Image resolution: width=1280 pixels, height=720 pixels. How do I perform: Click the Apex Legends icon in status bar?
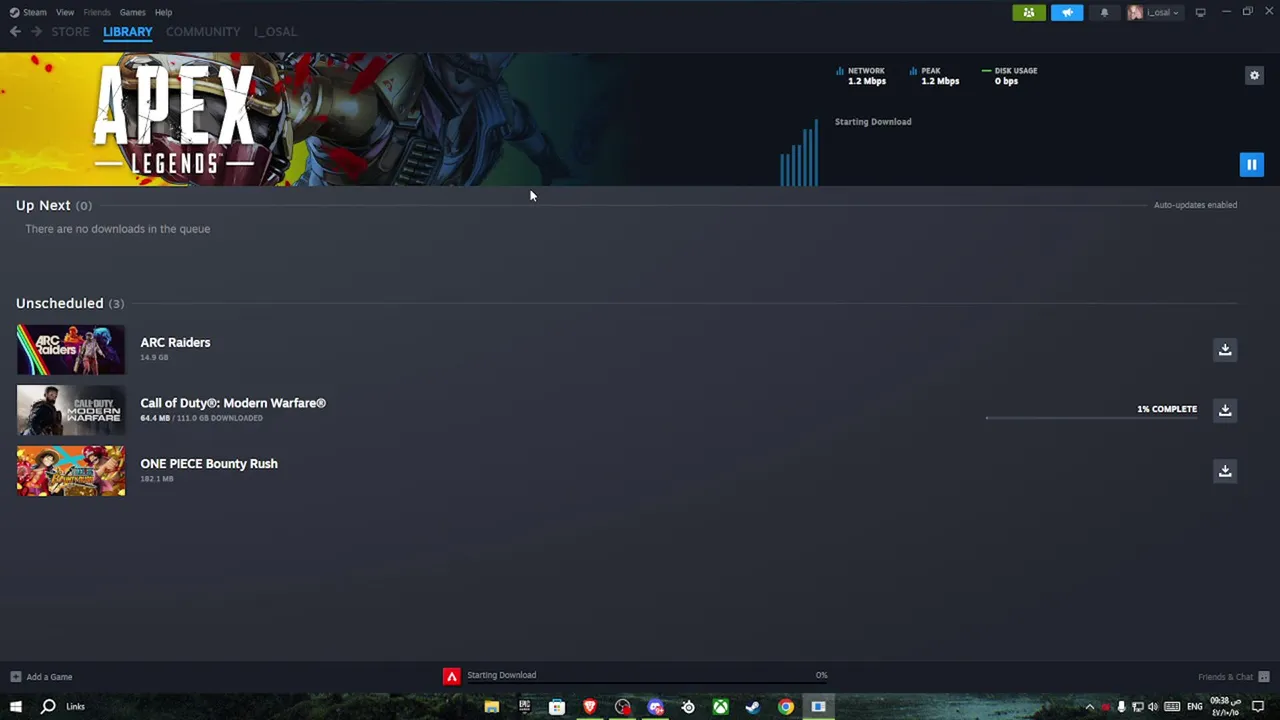pyautogui.click(x=452, y=676)
